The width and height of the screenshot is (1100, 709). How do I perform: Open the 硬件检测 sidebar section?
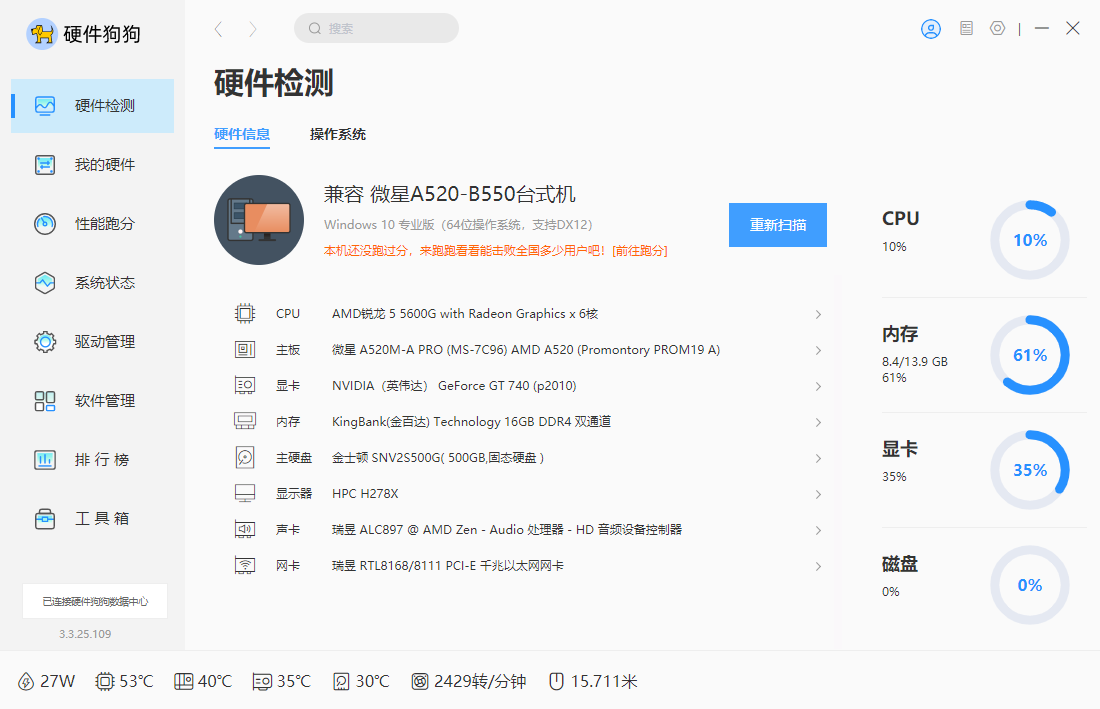pos(93,106)
